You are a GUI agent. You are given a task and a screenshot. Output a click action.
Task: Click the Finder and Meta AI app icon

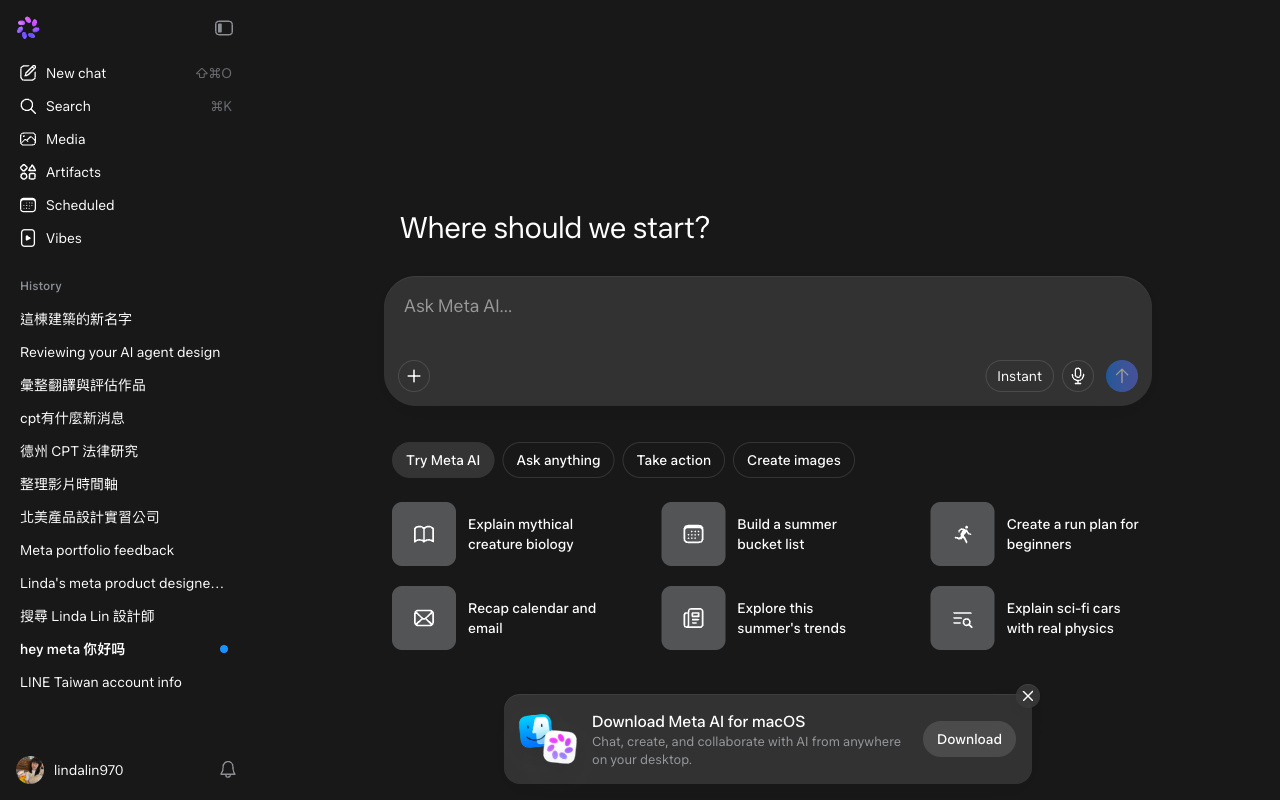click(x=548, y=739)
